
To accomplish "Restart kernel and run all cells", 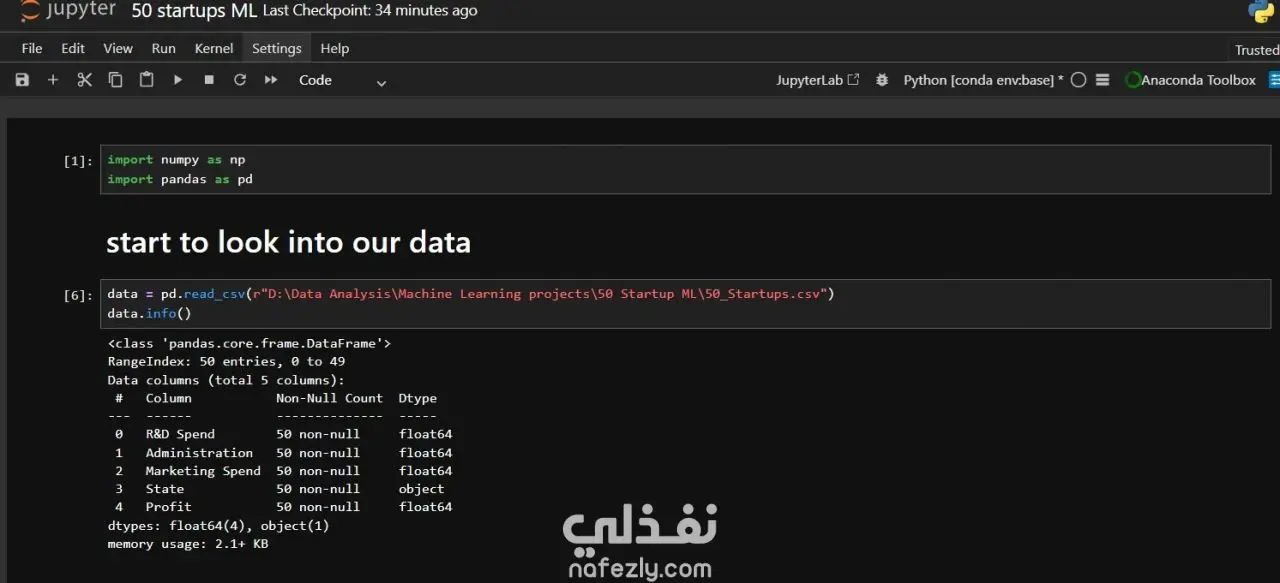I will pyautogui.click(x=271, y=80).
